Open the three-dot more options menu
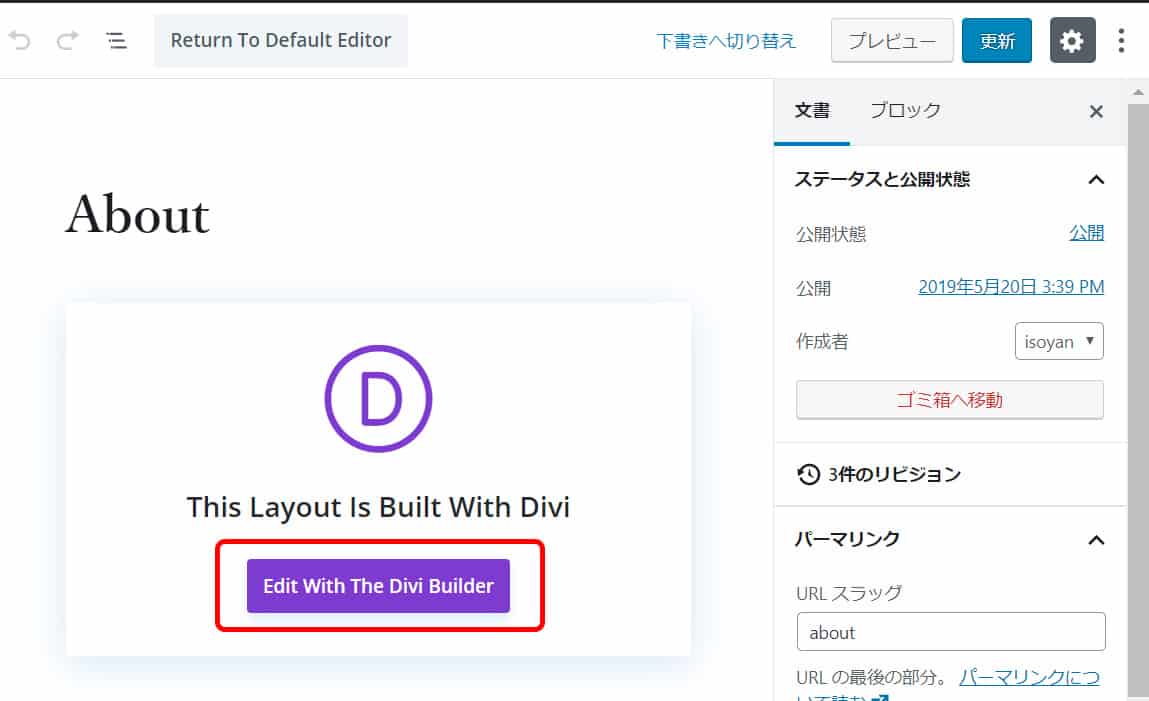1149x701 pixels. 1121,41
